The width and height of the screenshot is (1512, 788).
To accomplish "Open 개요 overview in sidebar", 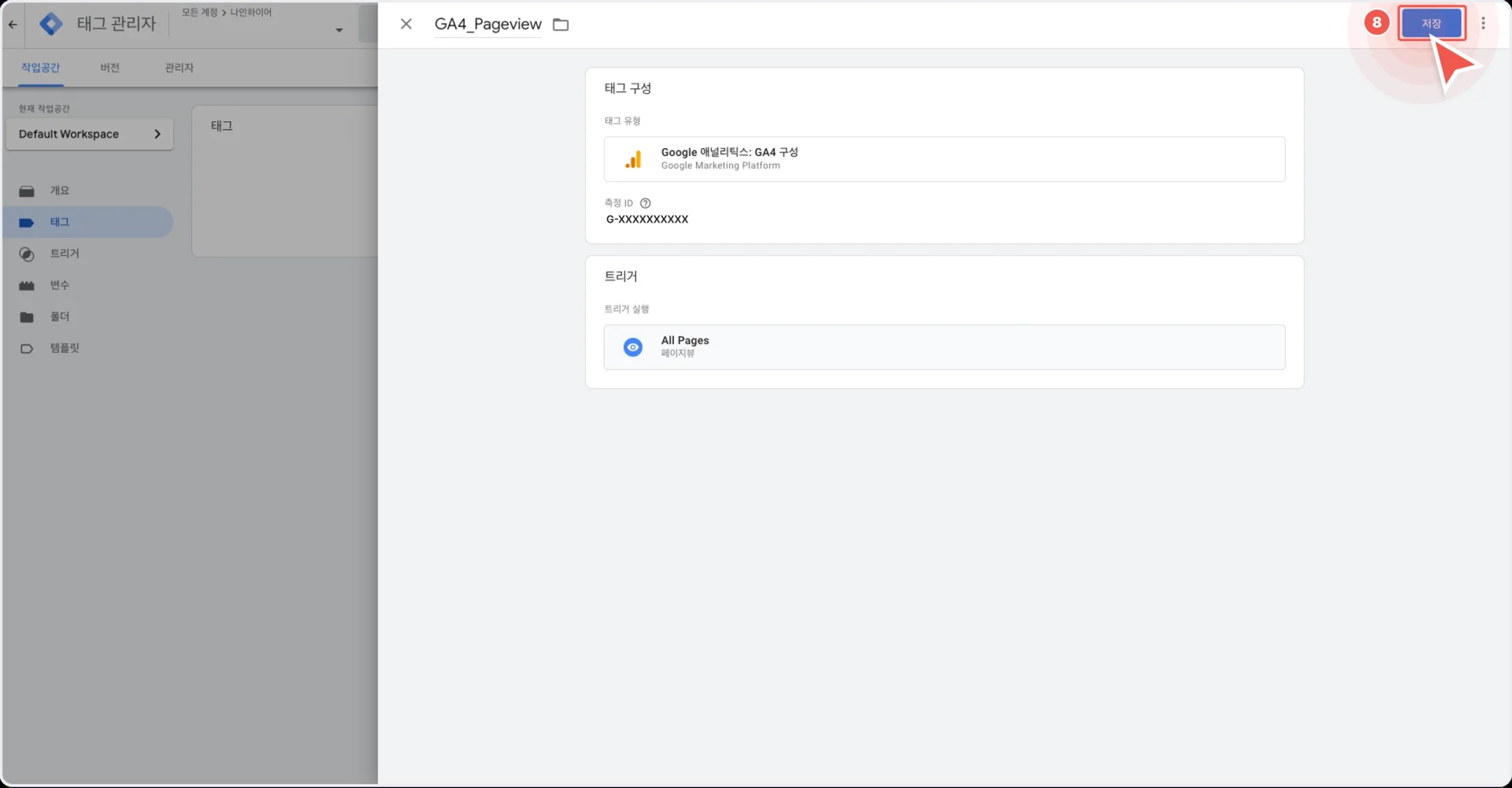I will pyautogui.click(x=59, y=191).
